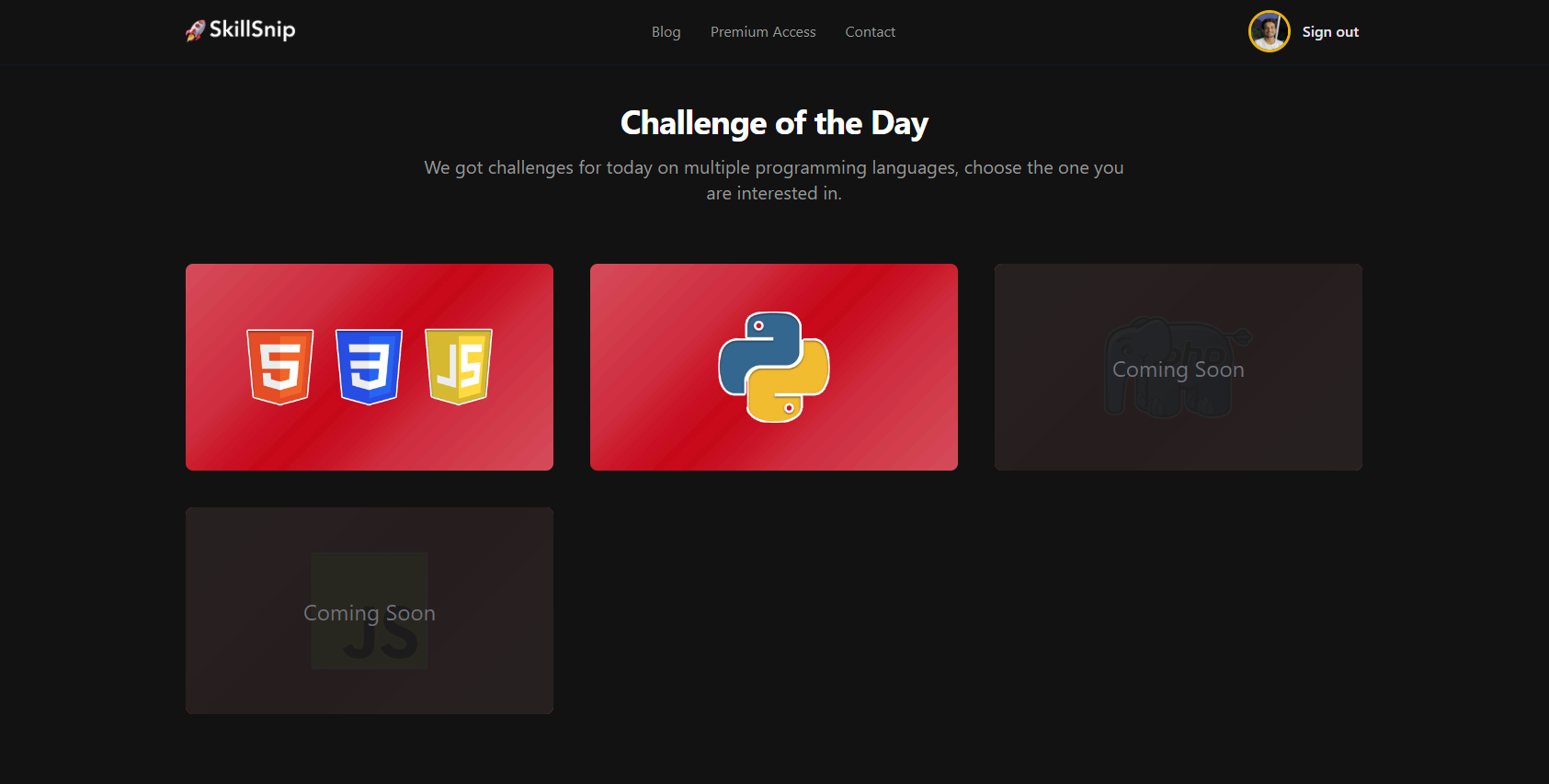1549x784 pixels.
Task: Click the challenges description paragraph text
Action: pyautogui.click(x=774, y=180)
